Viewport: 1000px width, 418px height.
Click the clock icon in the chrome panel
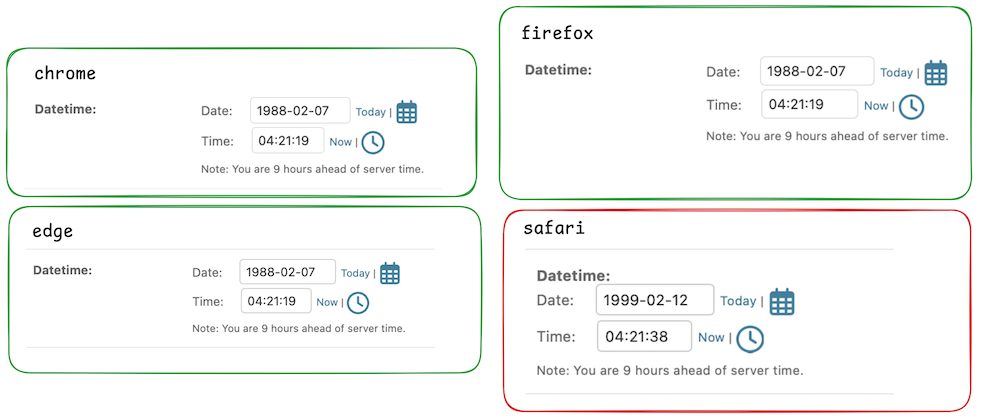[372, 142]
